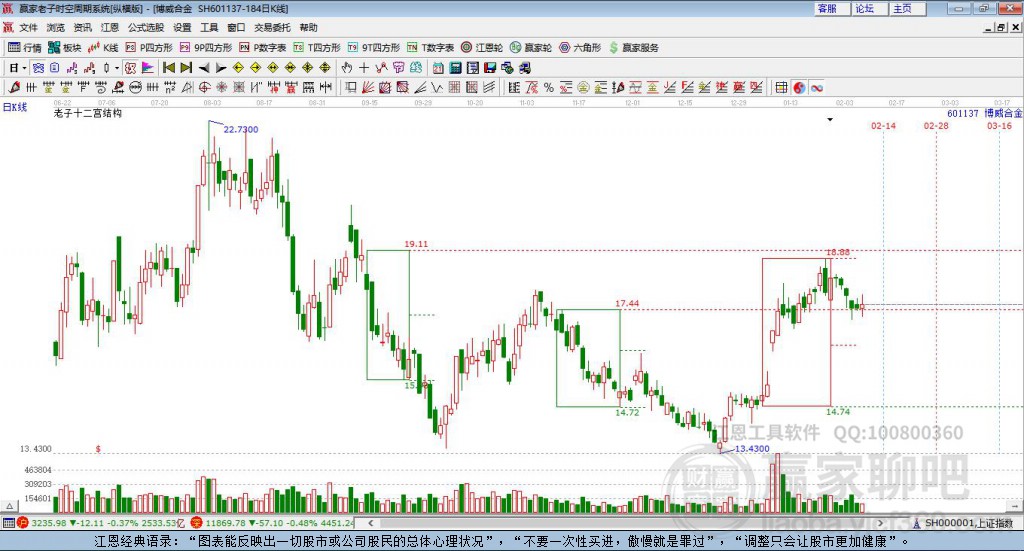
Task: Open the P四方形 tool
Action: (x=149, y=48)
